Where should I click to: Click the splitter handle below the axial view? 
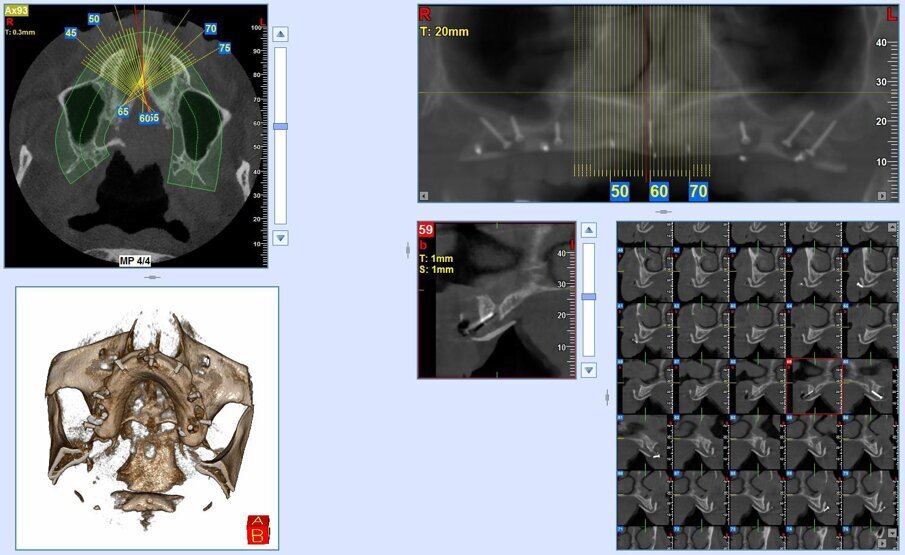coord(147,276)
